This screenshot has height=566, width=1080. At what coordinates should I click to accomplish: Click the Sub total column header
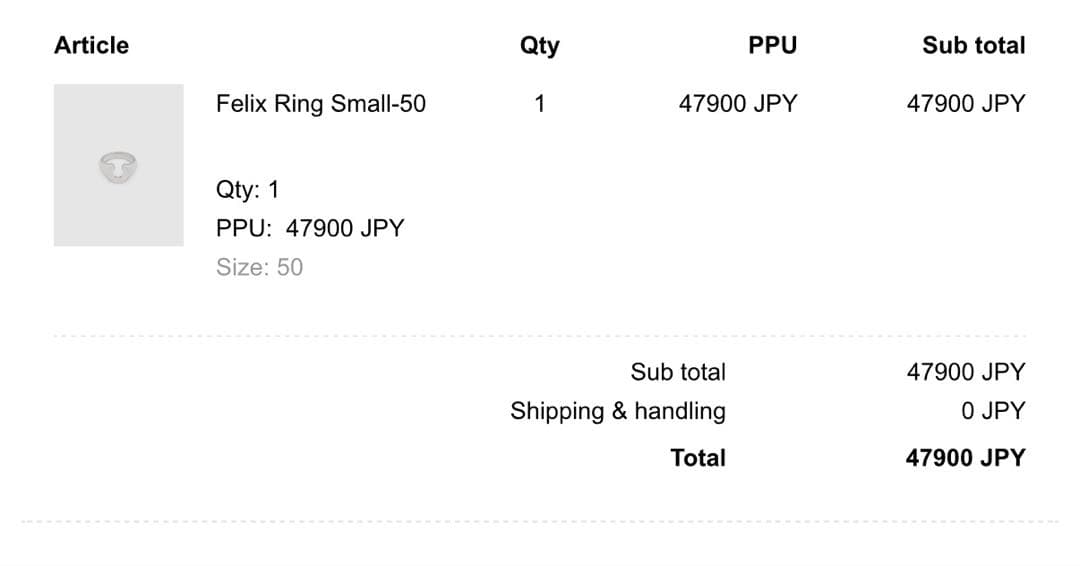973,45
